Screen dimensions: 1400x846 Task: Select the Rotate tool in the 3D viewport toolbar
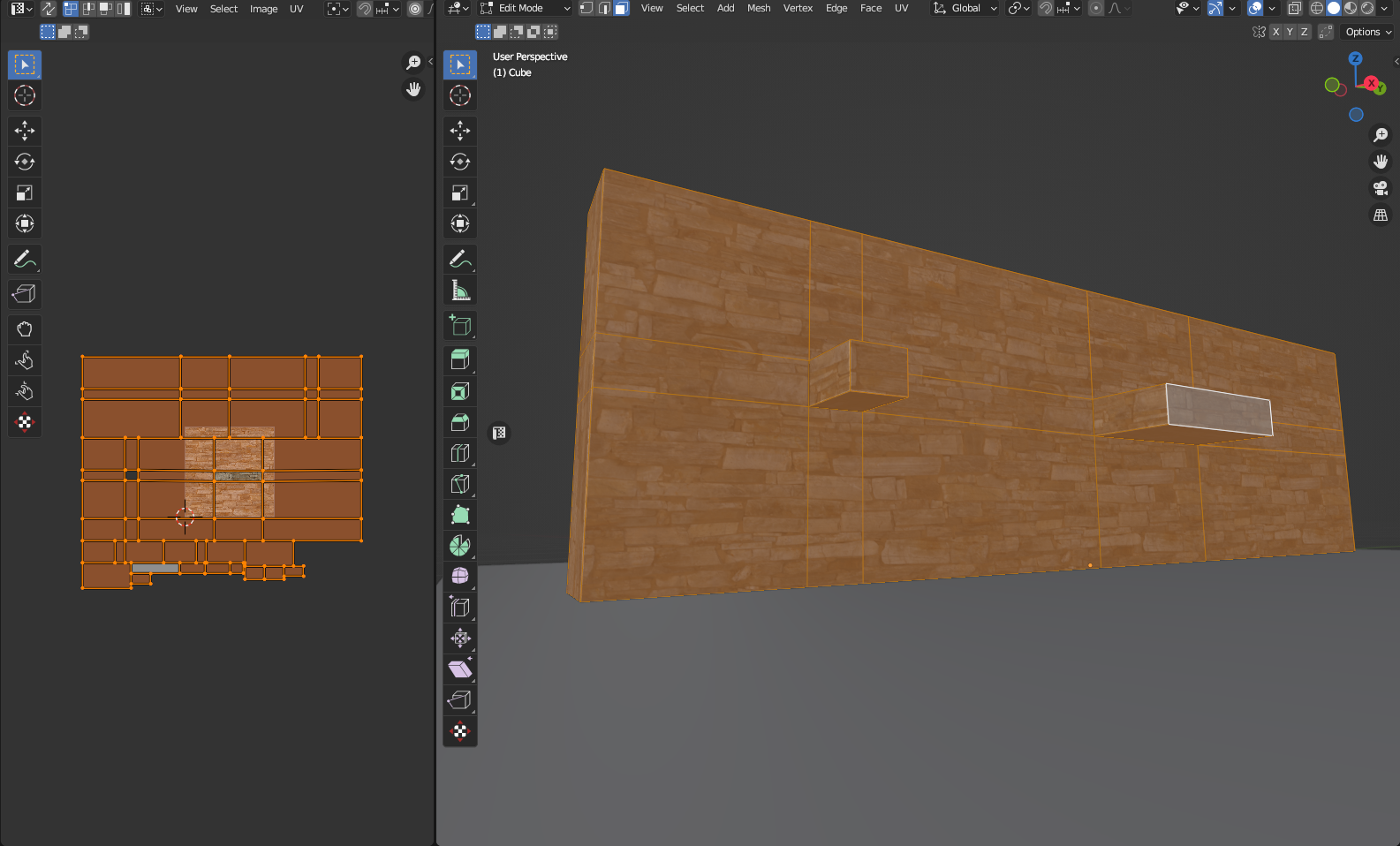pos(460,162)
